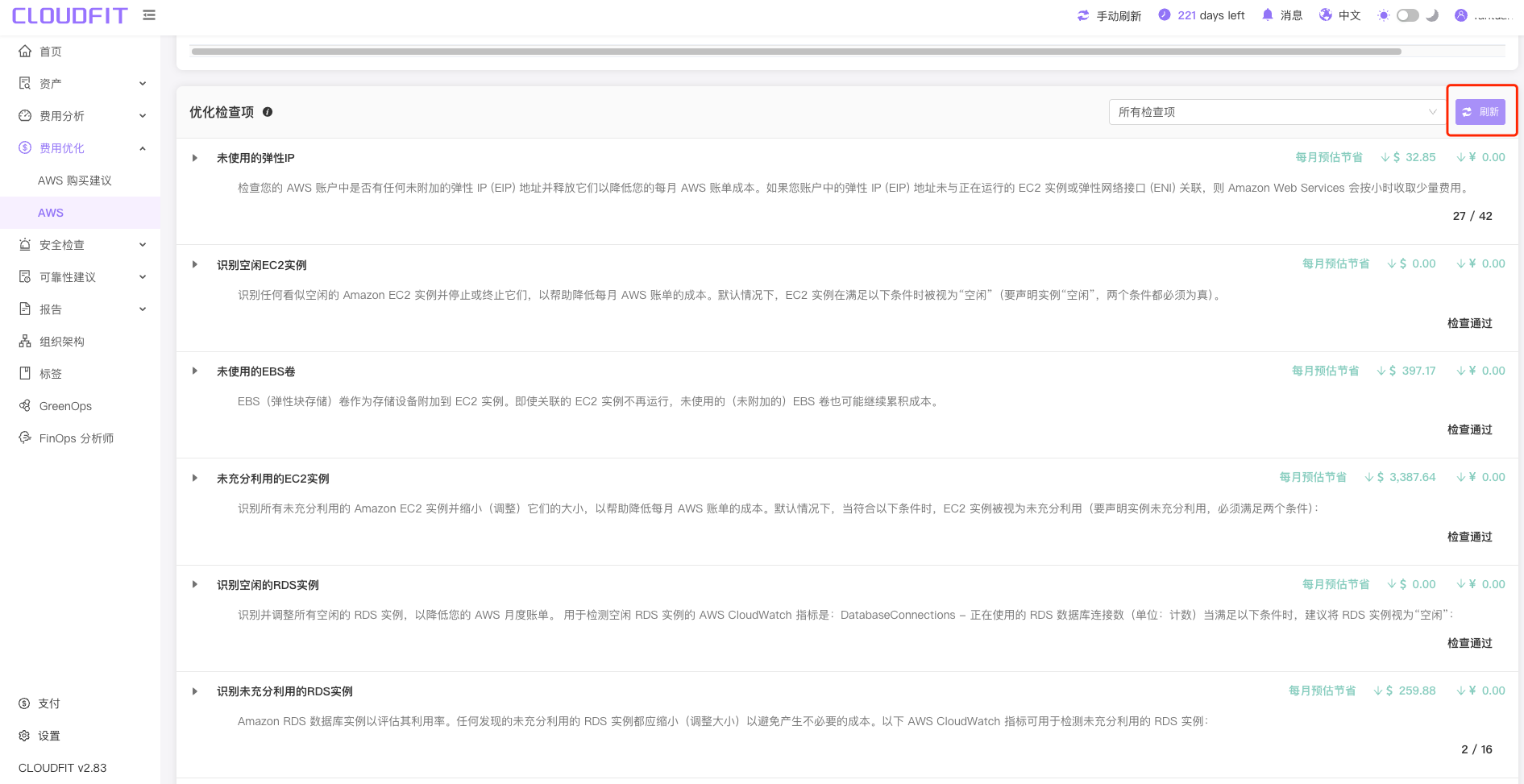1524x784 pixels.
Task: Click 检查通过 under 识别空闲EC2实例
Action: 1470,323
